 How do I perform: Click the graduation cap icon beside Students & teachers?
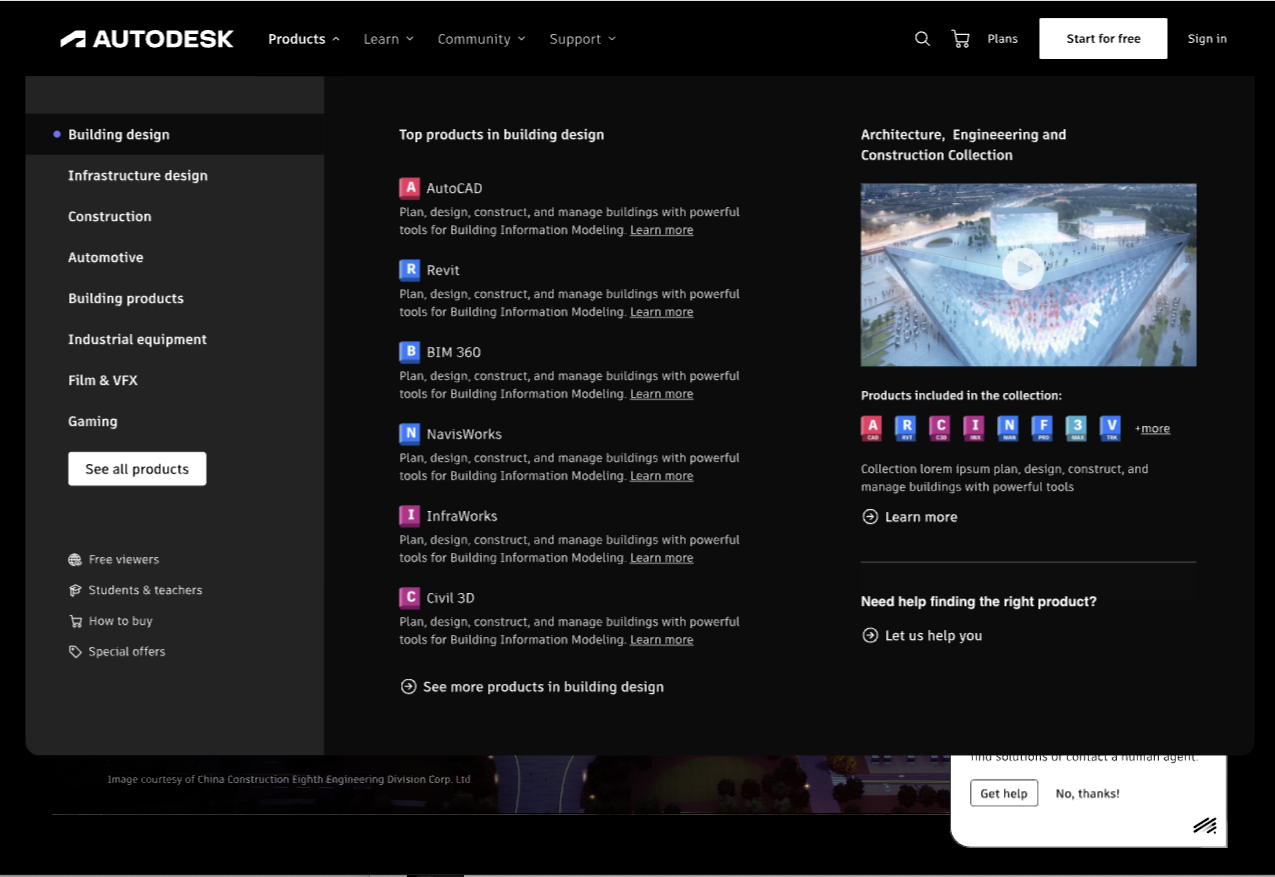[75, 591]
